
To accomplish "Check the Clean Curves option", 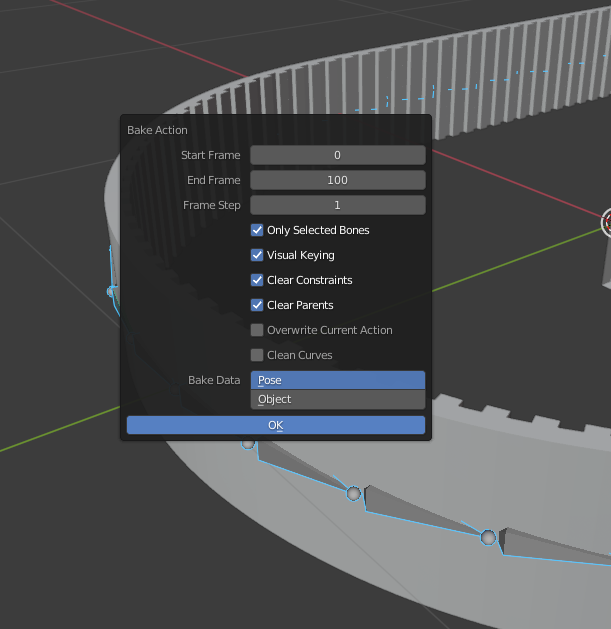I will [x=257, y=355].
